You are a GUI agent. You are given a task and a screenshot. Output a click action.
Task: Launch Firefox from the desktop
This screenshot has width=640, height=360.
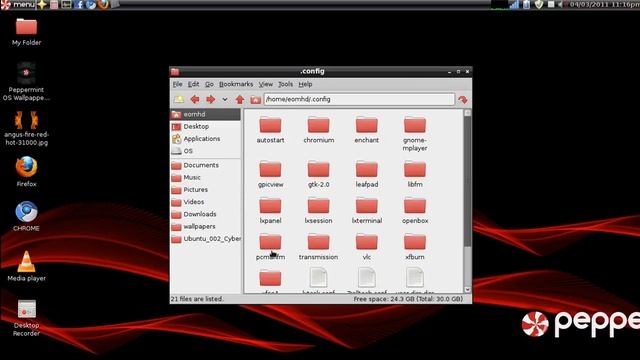[27, 171]
